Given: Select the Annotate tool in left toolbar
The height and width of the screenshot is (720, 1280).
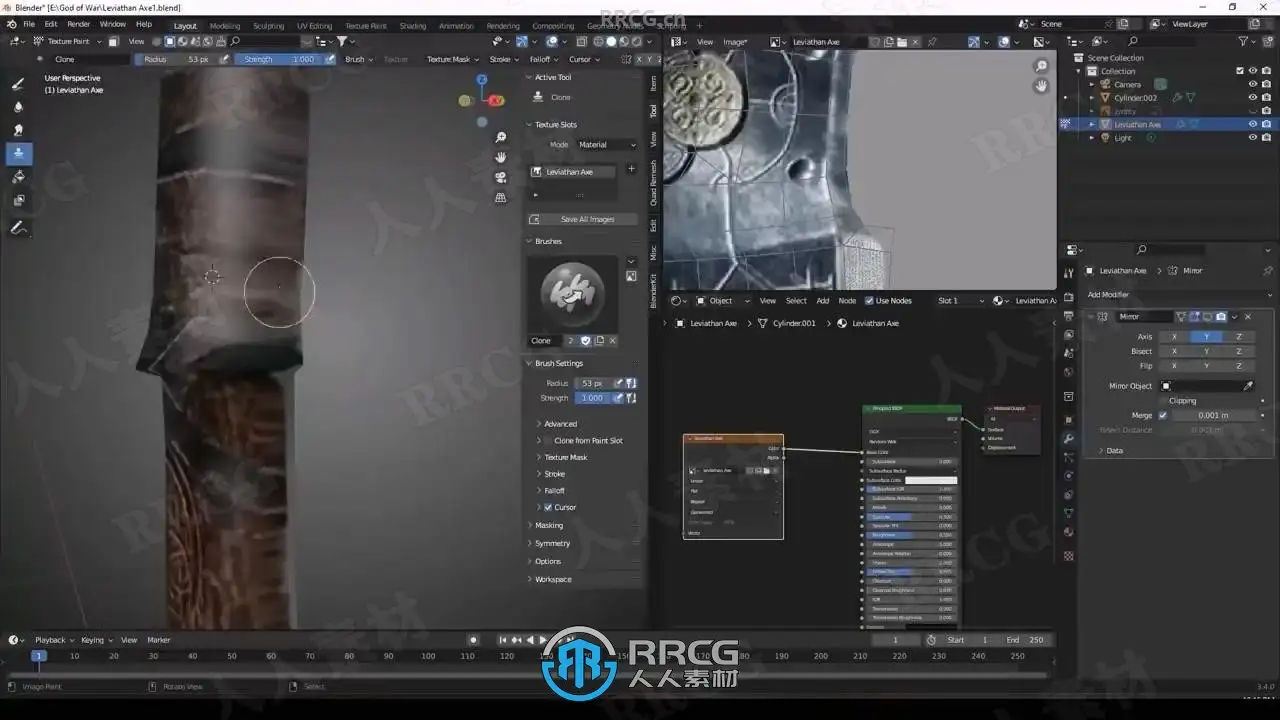Looking at the screenshot, I should [18, 229].
